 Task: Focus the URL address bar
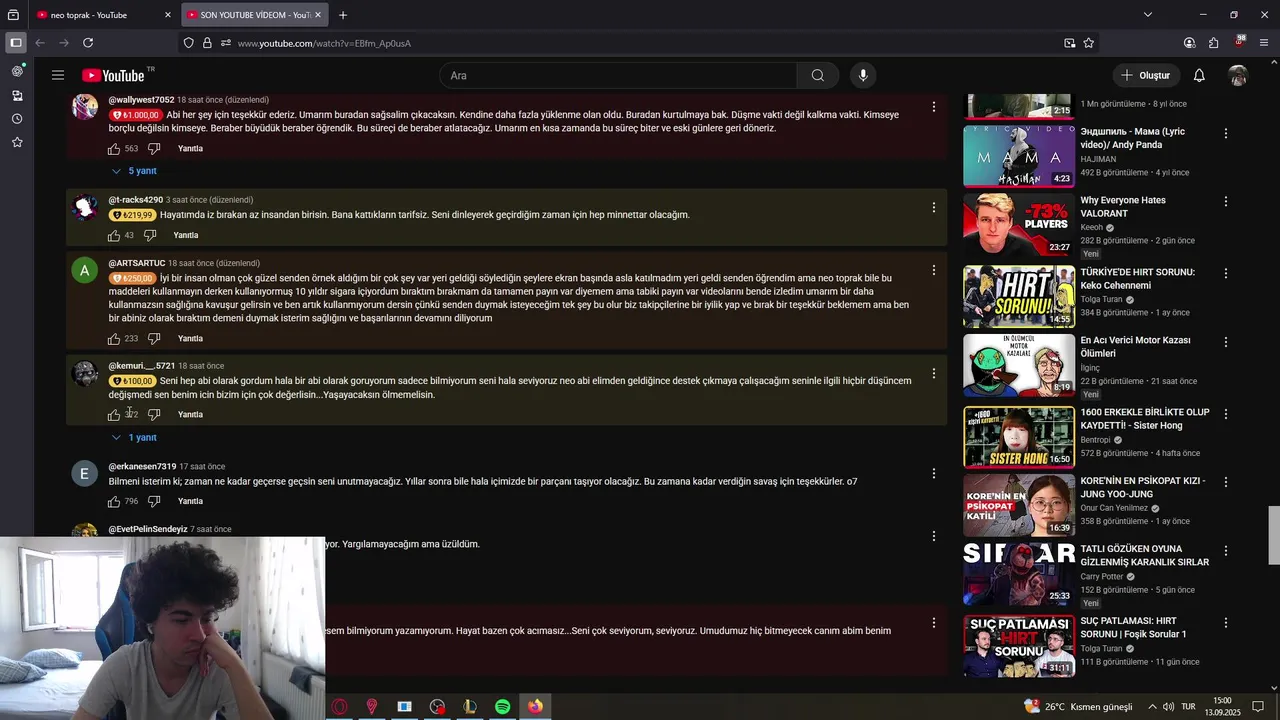pos(640,43)
